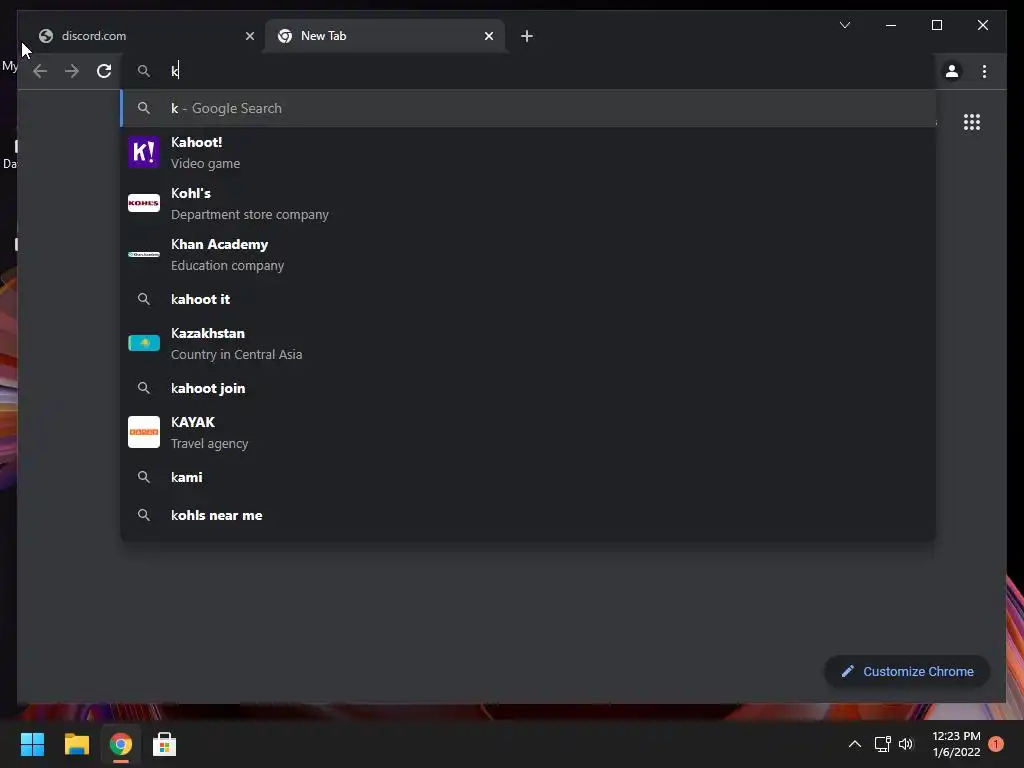
Task: Click magnifier icon beside 'kohls near me'
Action: [144, 515]
